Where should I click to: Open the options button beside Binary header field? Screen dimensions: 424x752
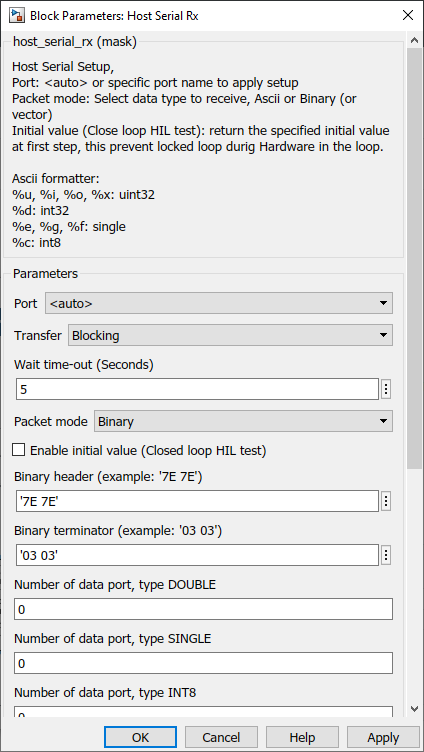pos(386,501)
